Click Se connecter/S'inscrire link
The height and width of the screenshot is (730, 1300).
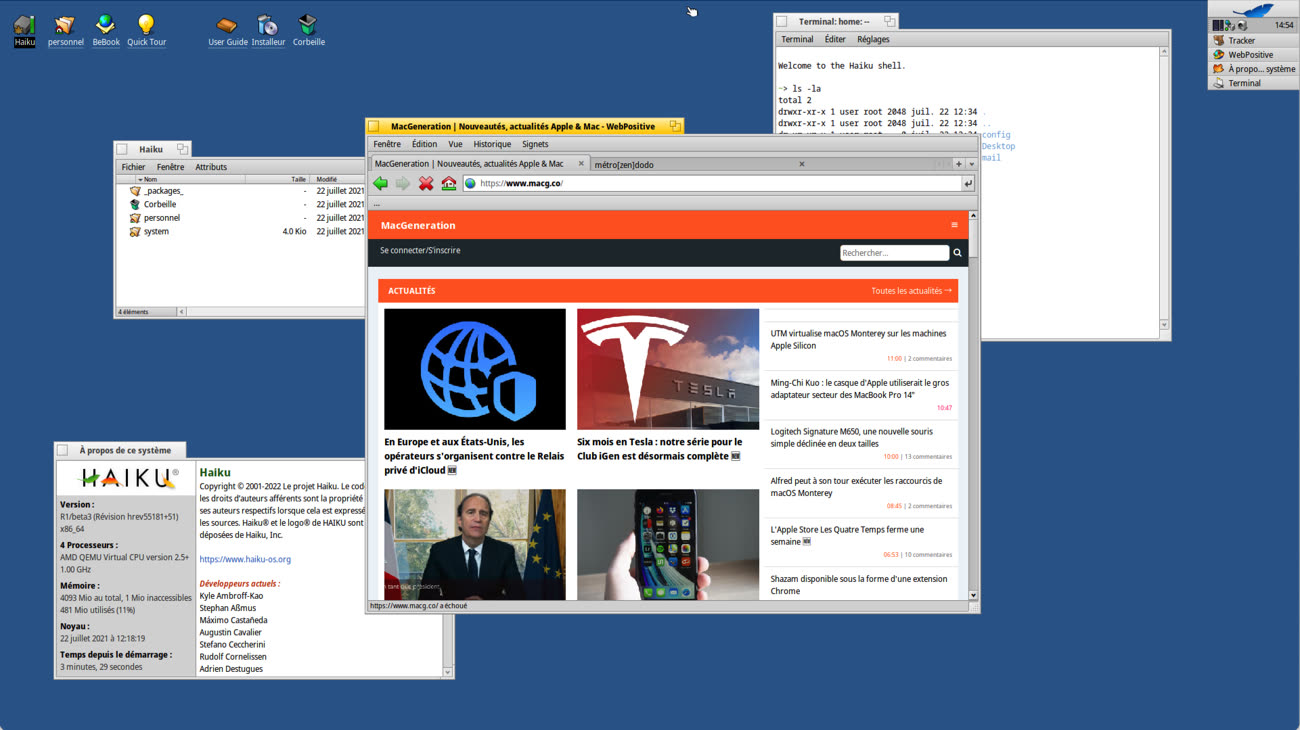pos(420,250)
